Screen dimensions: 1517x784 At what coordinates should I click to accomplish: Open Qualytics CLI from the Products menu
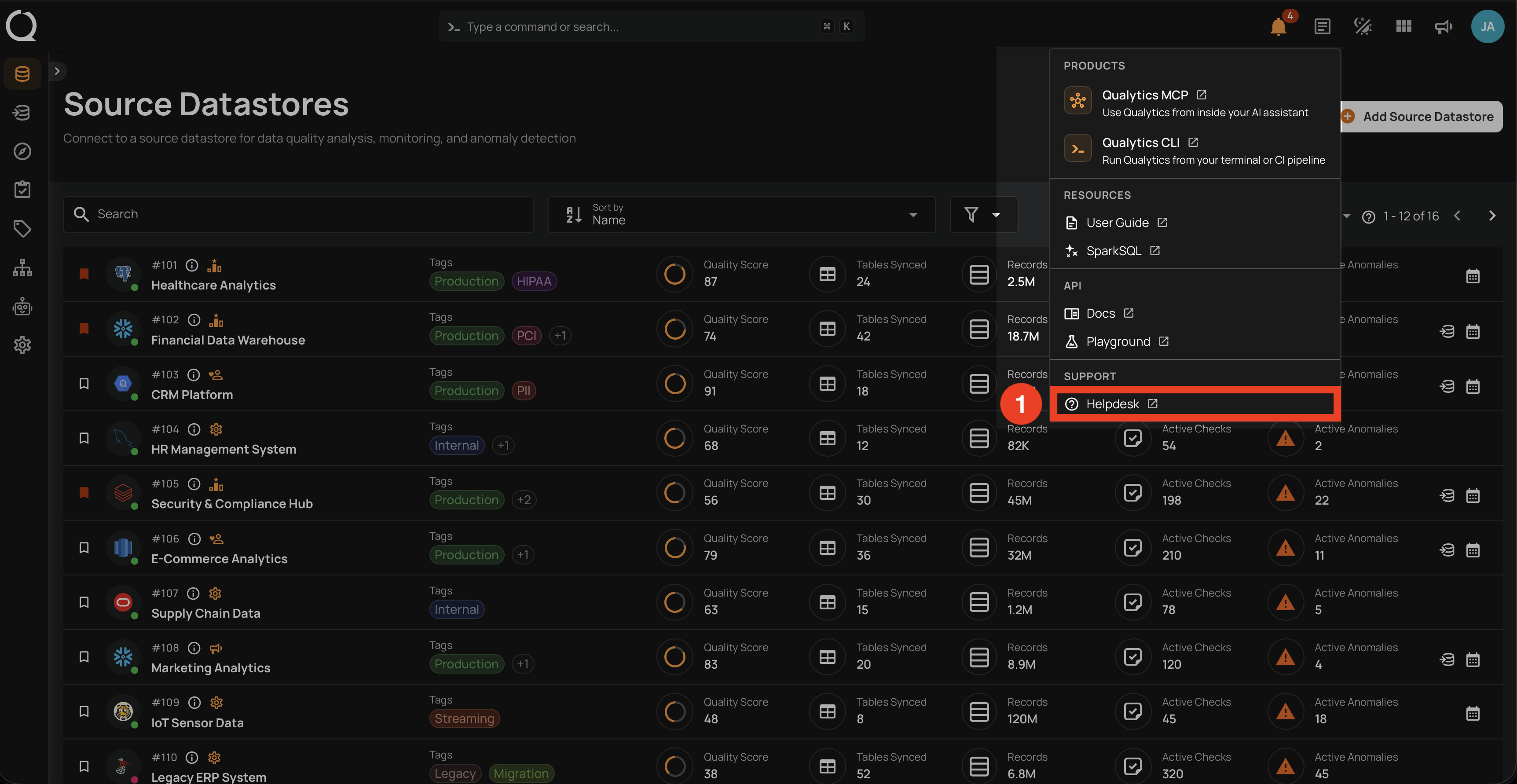click(x=1194, y=151)
